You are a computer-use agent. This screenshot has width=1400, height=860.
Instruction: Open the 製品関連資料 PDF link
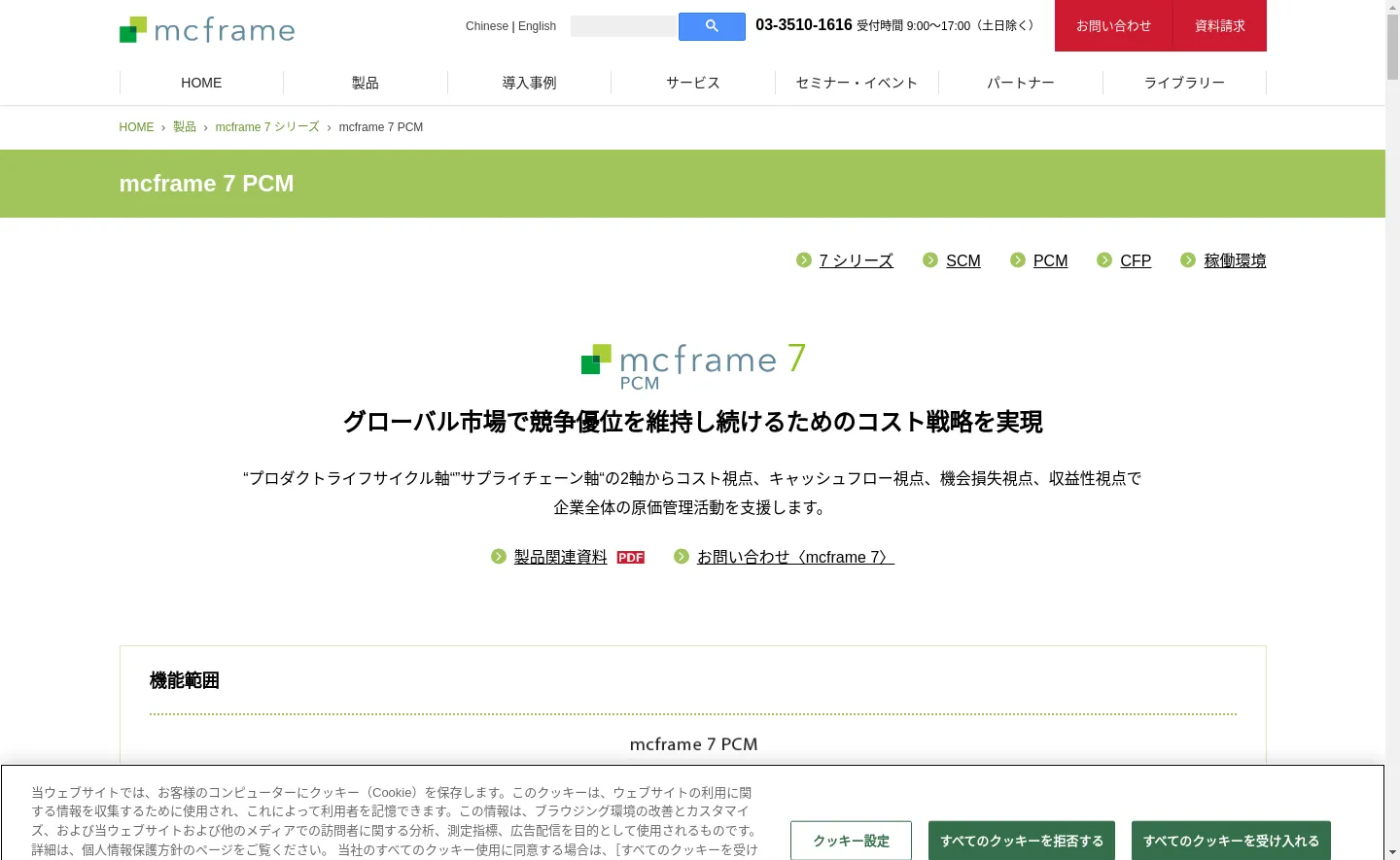click(561, 557)
